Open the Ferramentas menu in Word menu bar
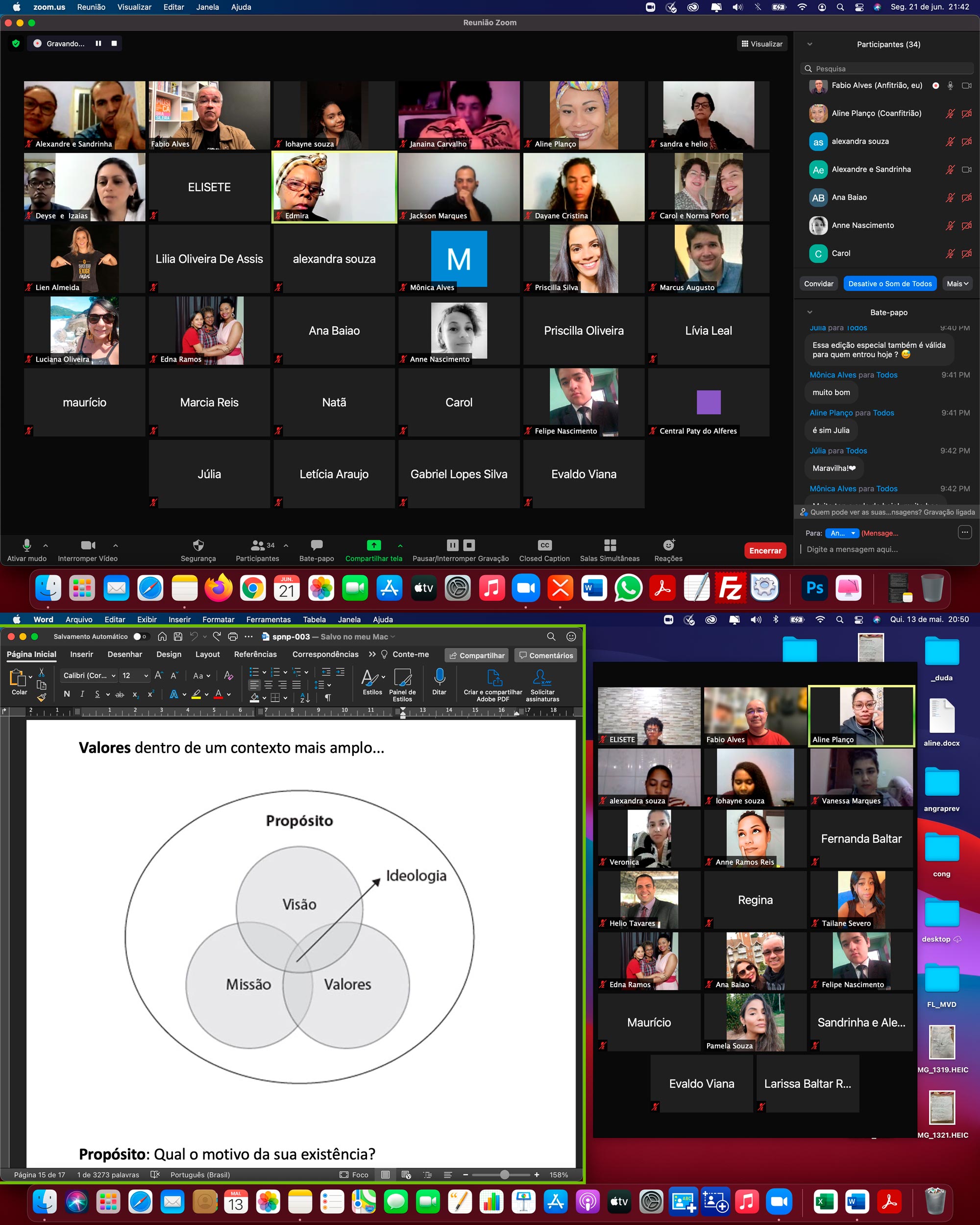 pyautogui.click(x=268, y=619)
